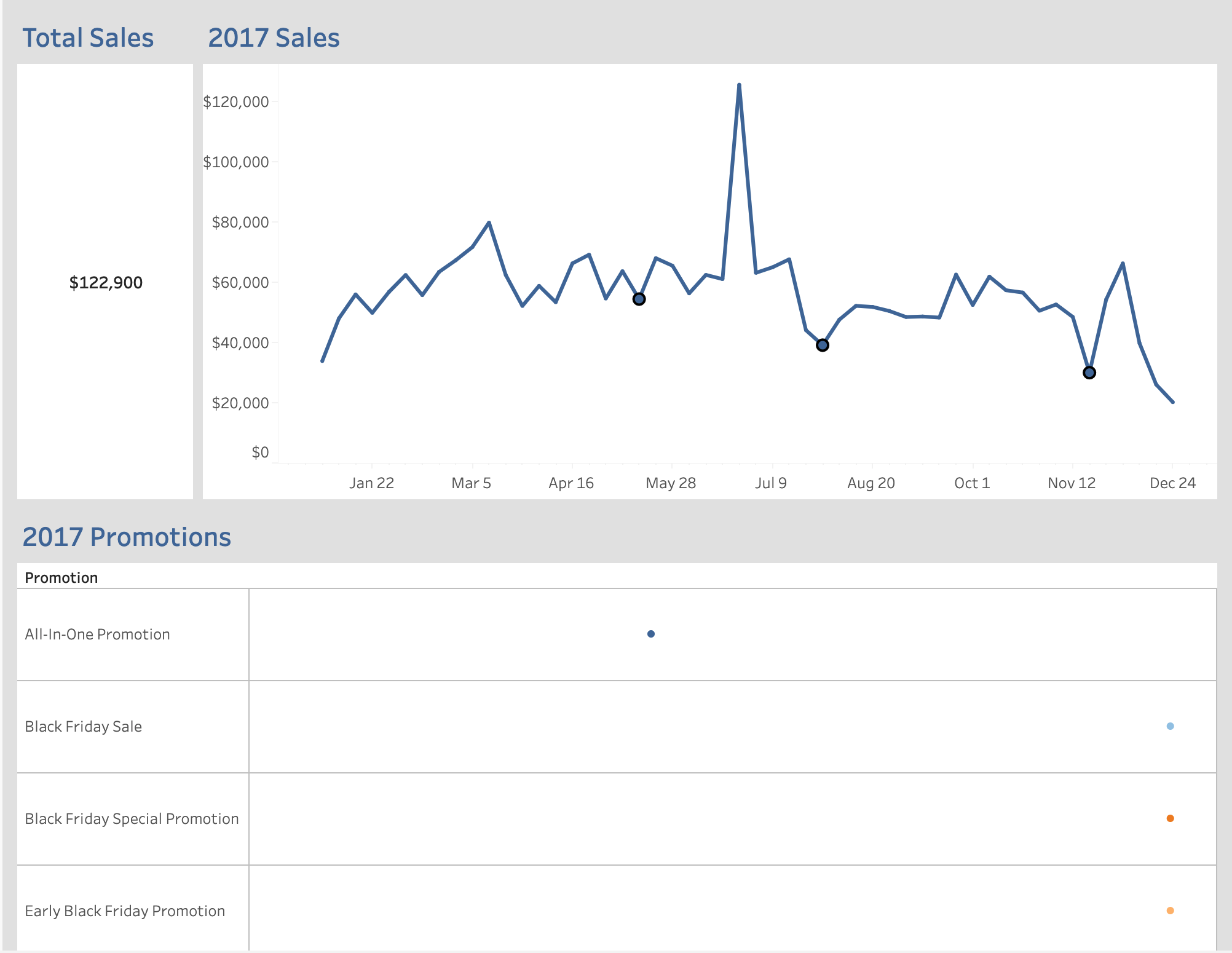
Task: Click the $122,900 total sales figure
Action: tap(106, 283)
